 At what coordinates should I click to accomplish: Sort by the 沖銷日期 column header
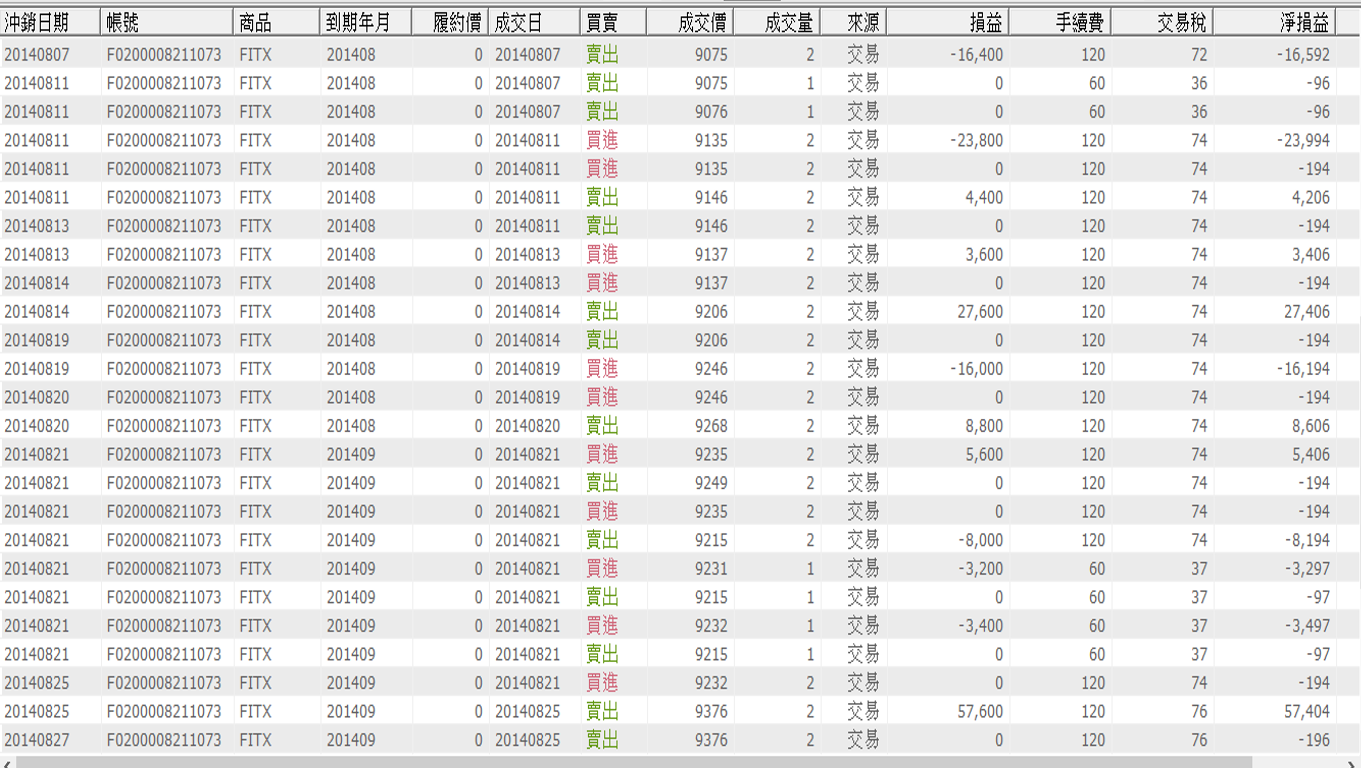(50, 22)
